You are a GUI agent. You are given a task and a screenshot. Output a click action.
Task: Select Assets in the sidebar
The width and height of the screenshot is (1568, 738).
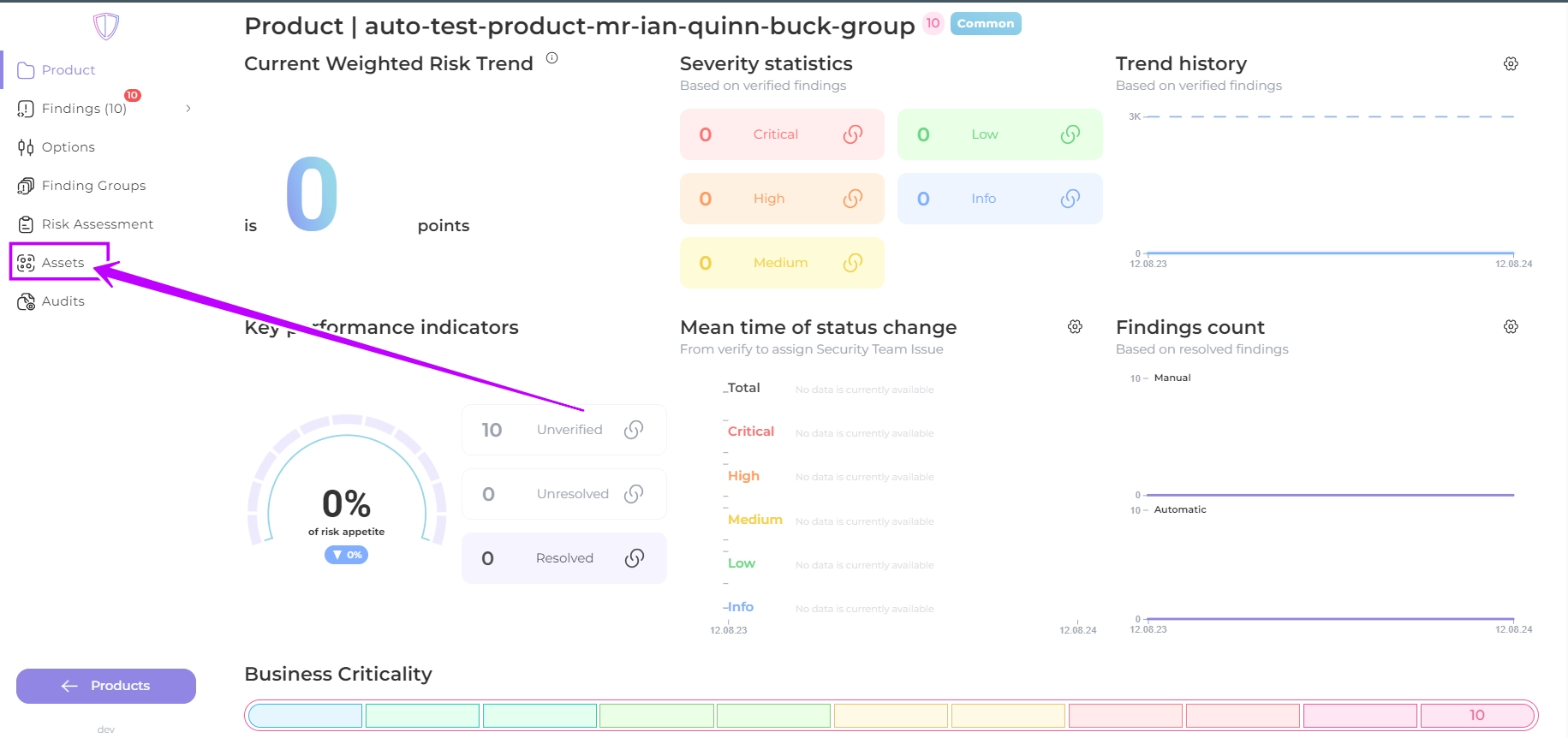point(63,263)
